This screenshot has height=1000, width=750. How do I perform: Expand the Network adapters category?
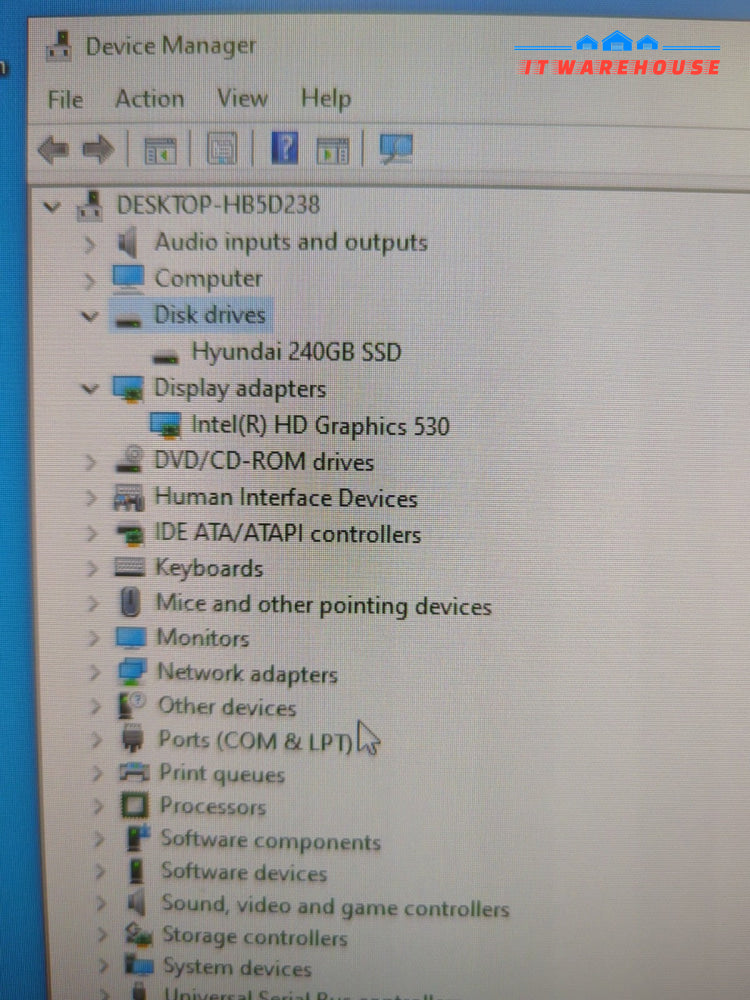click(x=95, y=672)
